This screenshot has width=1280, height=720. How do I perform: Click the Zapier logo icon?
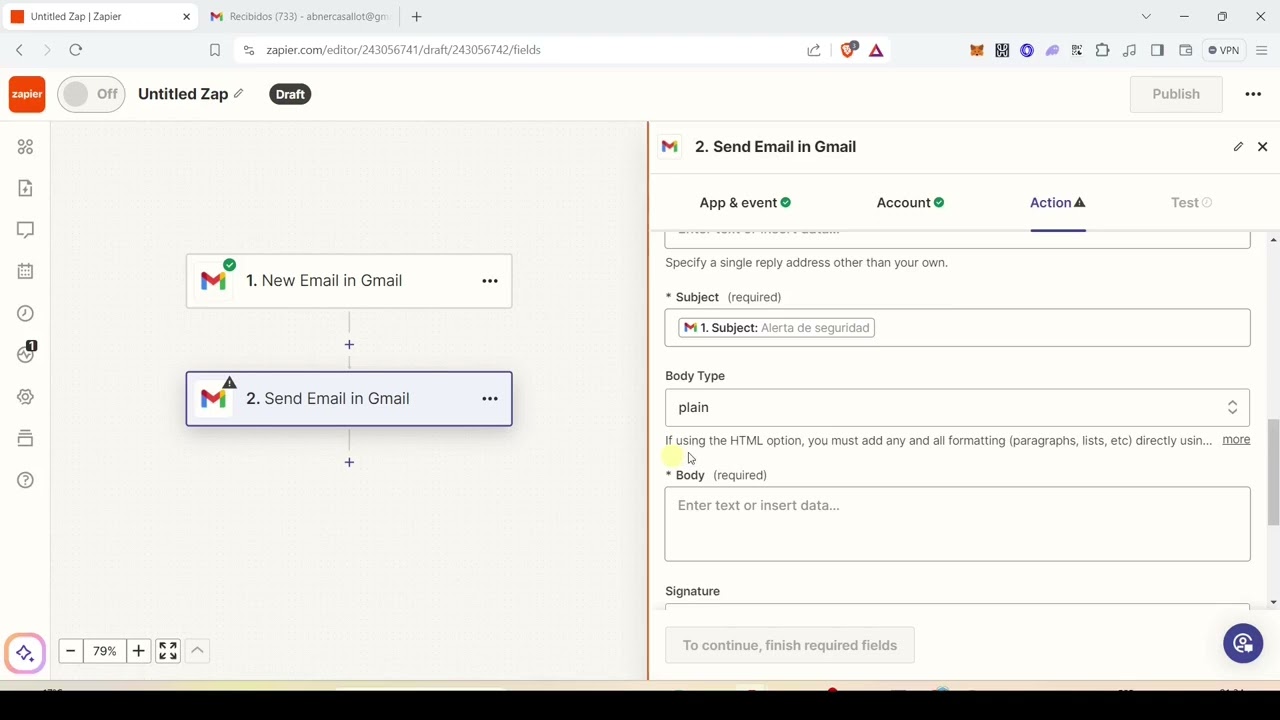(27, 94)
